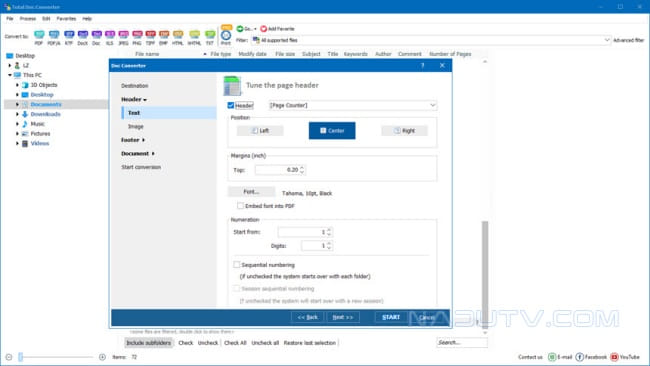Open the Page Counter header dropdown
This screenshot has height=366, width=650.
pyautogui.click(x=432, y=105)
